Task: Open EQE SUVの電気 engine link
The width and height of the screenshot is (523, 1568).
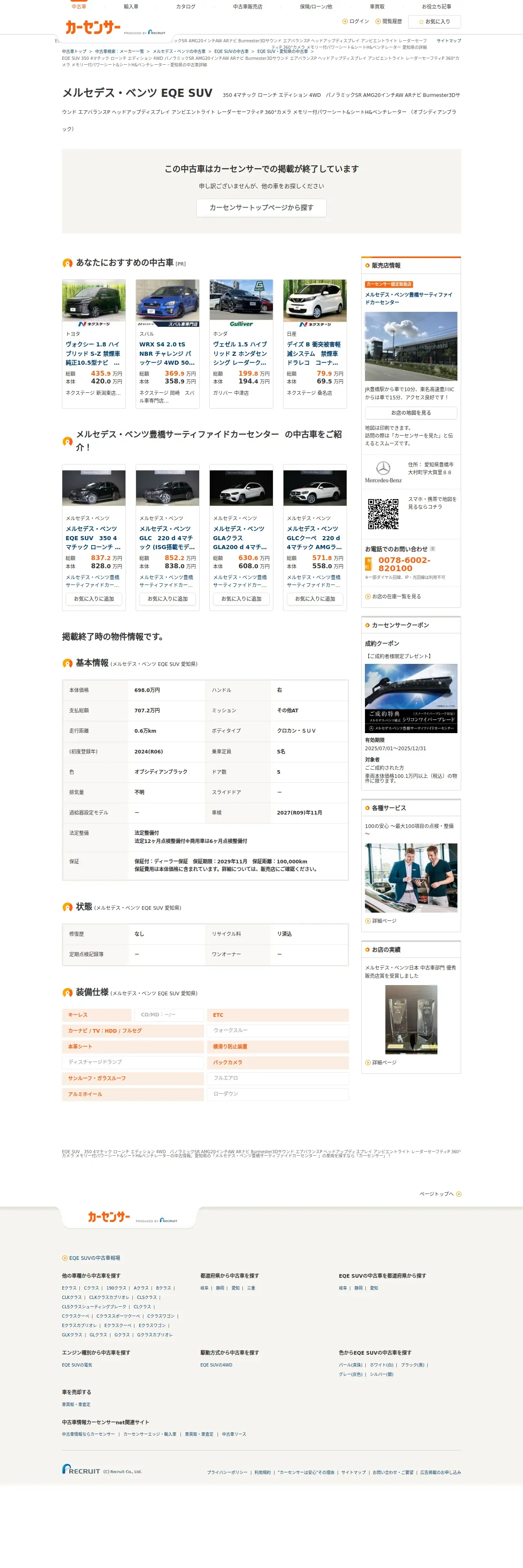Action: coord(77,1365)
